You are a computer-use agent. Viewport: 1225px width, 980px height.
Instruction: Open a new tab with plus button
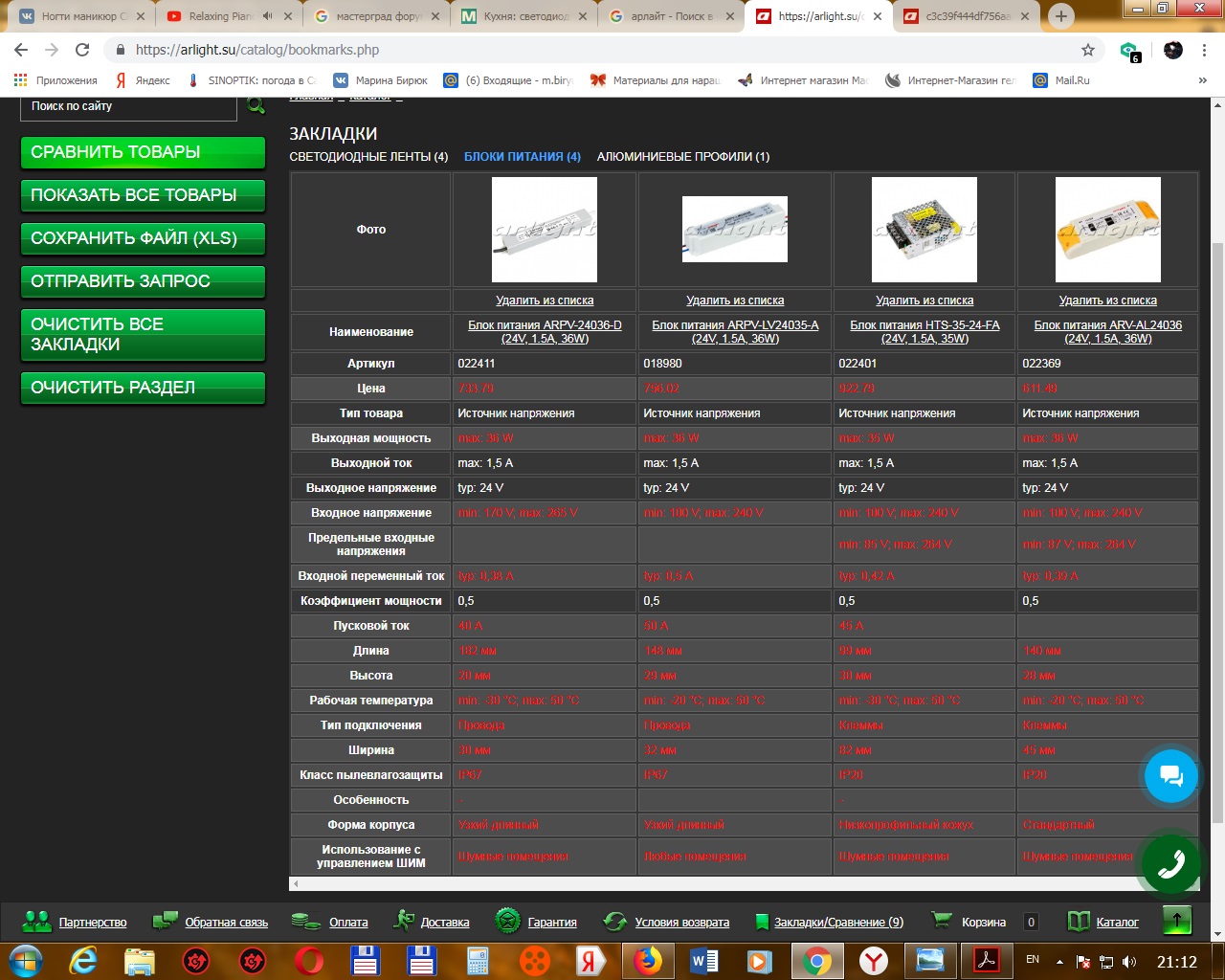pos(1060,16)
